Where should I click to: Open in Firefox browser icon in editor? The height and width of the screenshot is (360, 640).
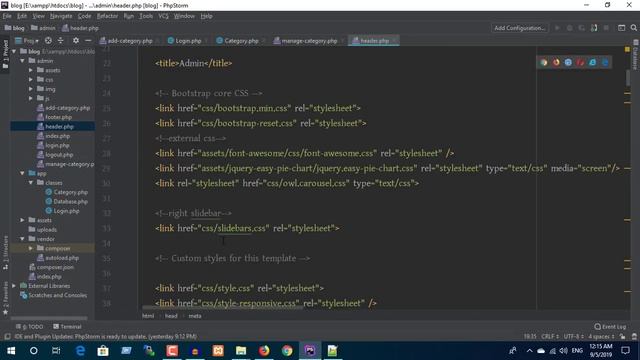(x=556, y=62)
